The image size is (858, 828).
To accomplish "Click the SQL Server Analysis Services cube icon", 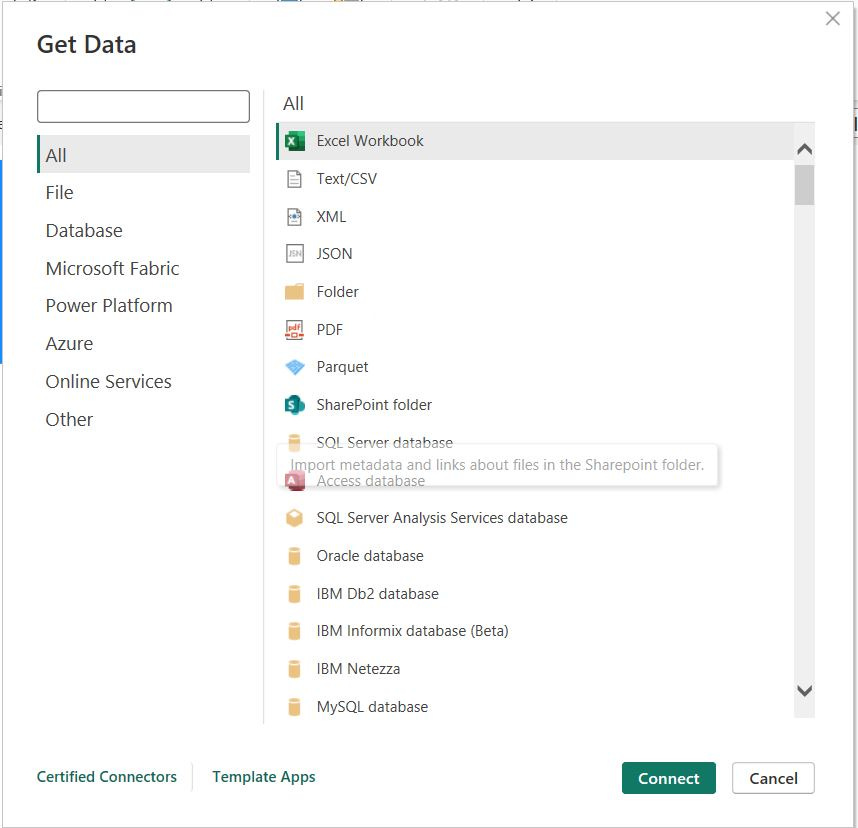I will [x=294, y=518].
